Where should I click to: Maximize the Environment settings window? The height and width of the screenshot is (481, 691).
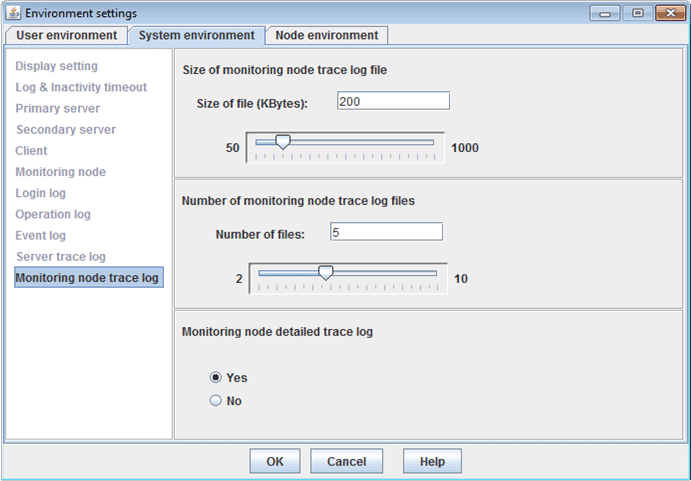(x=637, y=13)
